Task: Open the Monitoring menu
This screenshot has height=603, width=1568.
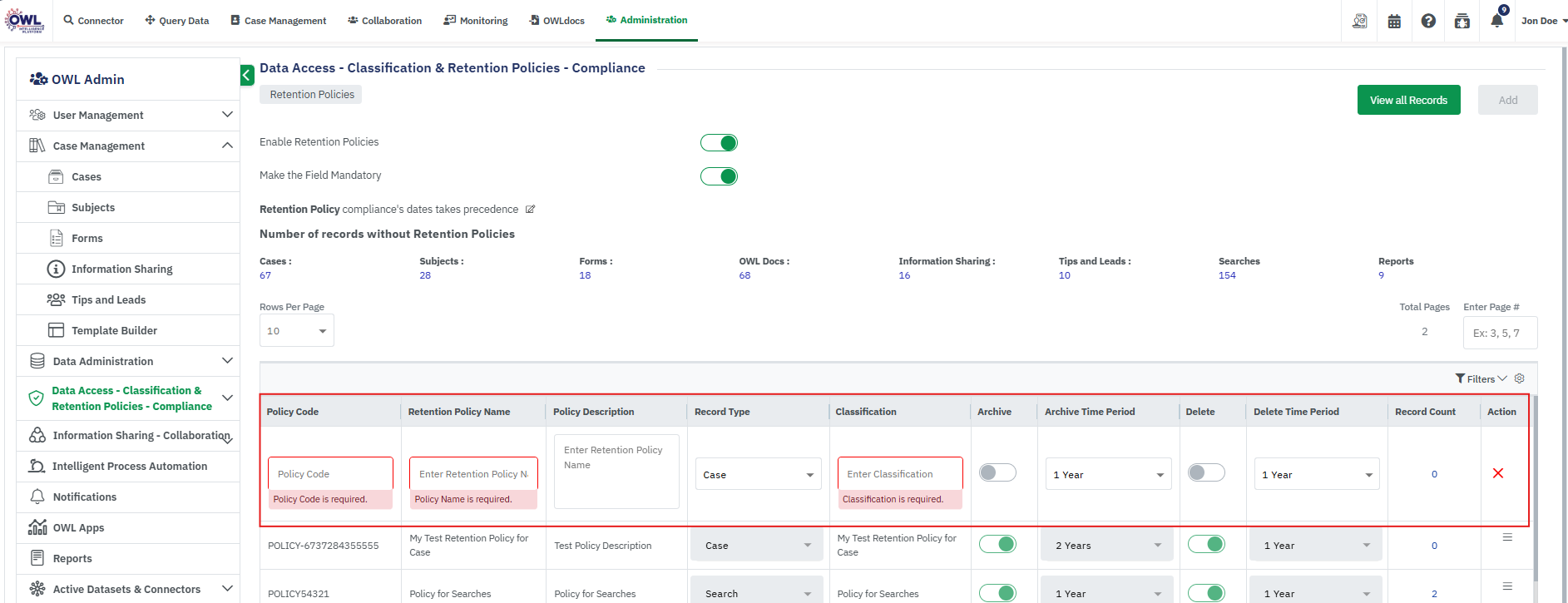Action: [476, 21]
